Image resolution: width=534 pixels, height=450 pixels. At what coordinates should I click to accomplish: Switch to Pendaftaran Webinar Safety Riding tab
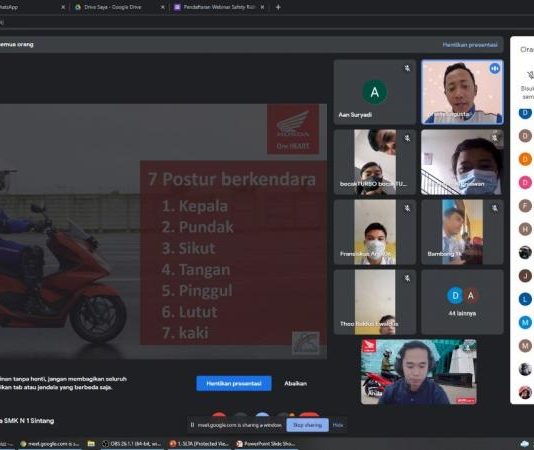pos(218,7)
